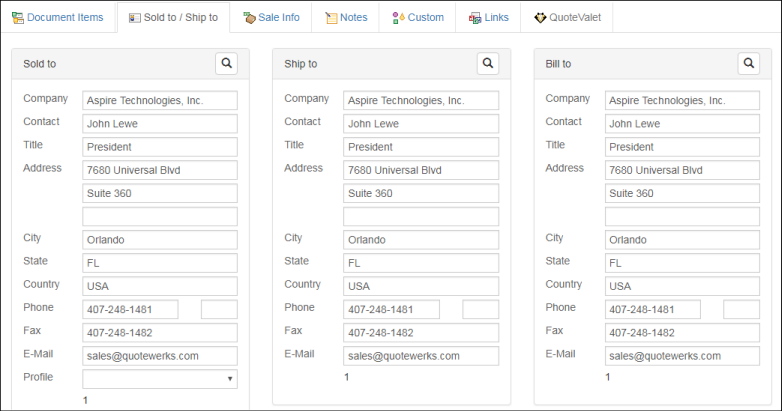Search contacts in Sold to panel
This screenshot has width=782, height=411.
point(226,63)
